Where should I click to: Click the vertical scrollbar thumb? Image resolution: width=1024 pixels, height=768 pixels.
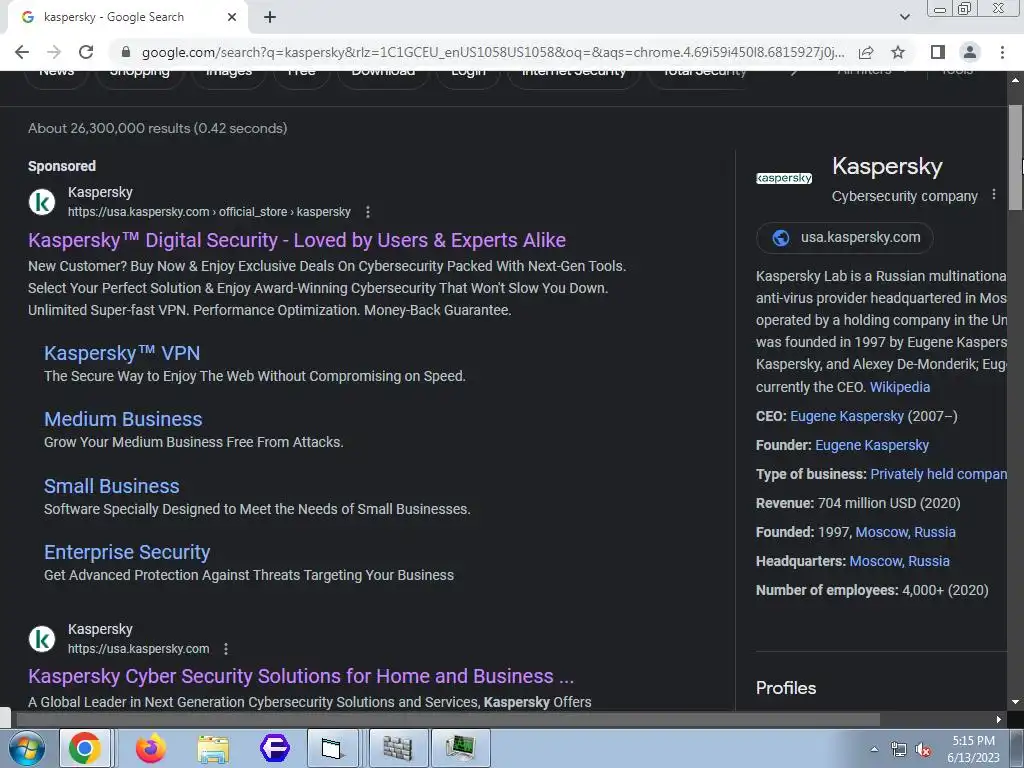coord(1015,157)
